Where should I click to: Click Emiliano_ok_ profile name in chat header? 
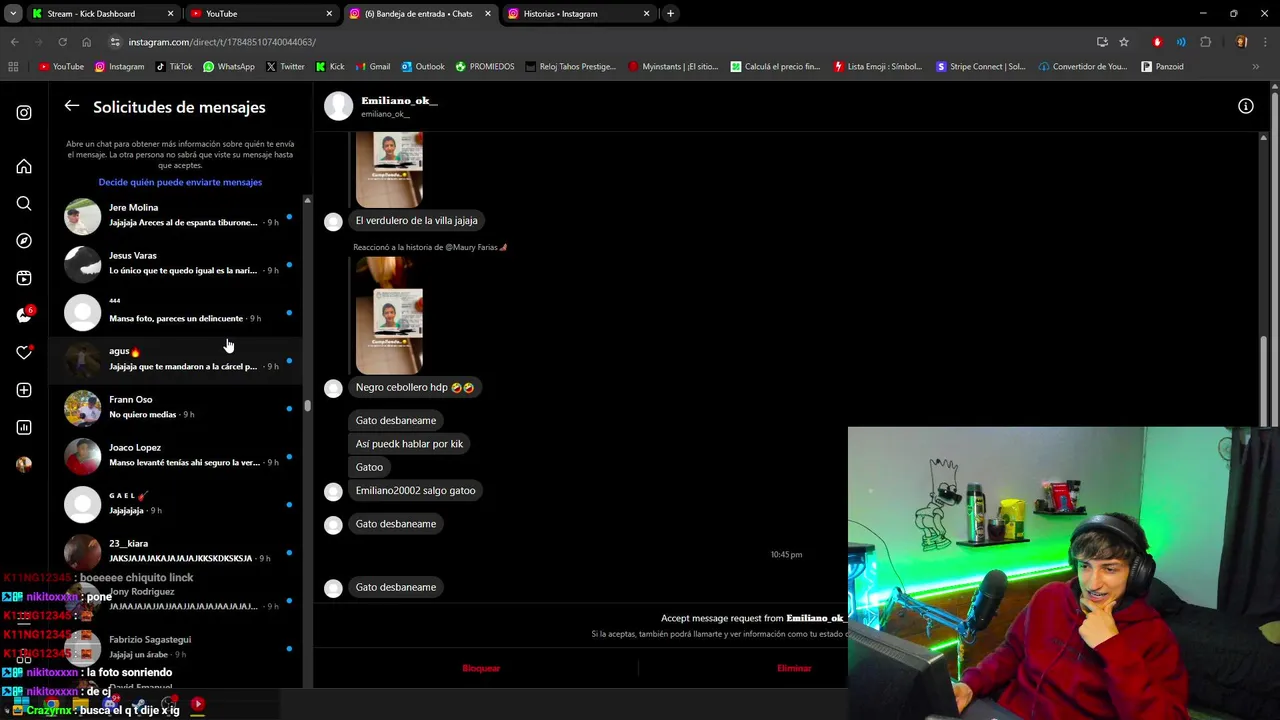tap(399, 101)
